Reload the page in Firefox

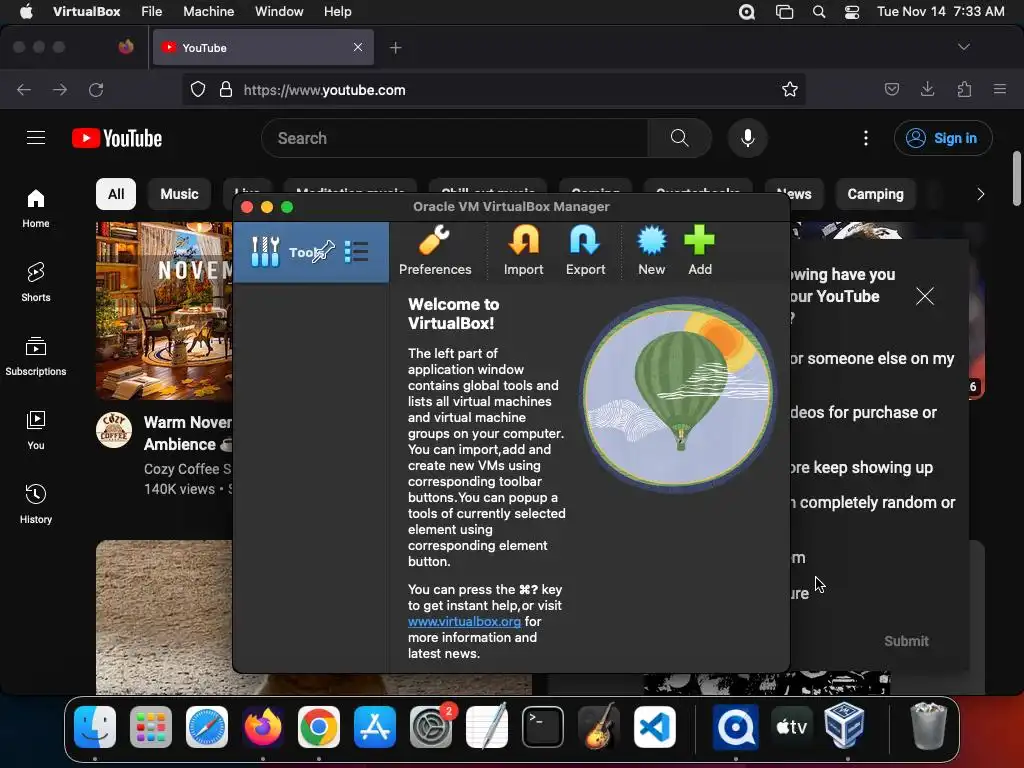96,89
